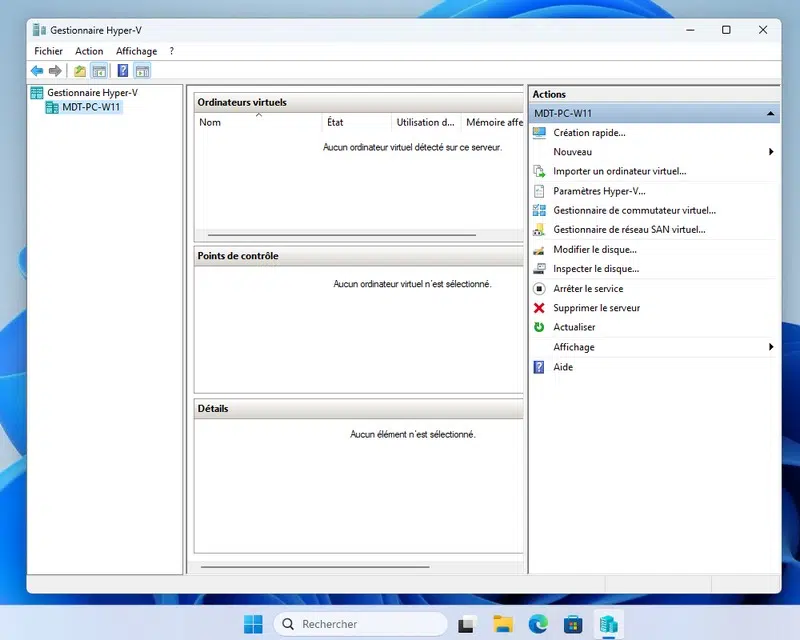800x640 pixels.
Task: Open the Fichier menu
Action: pyautogui.click(x=48, y=51)
